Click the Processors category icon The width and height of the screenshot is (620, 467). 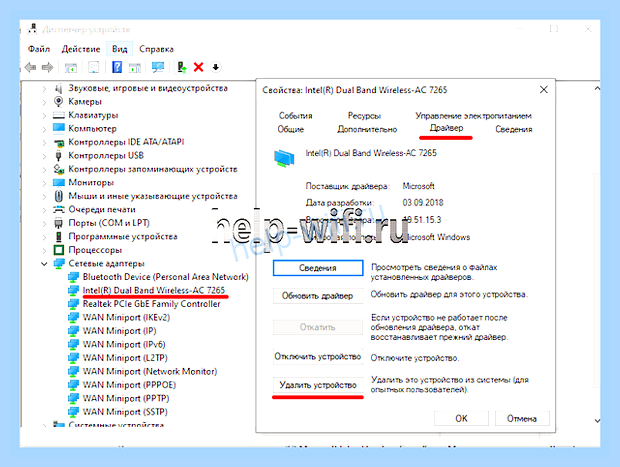click(x=59, y=250)
